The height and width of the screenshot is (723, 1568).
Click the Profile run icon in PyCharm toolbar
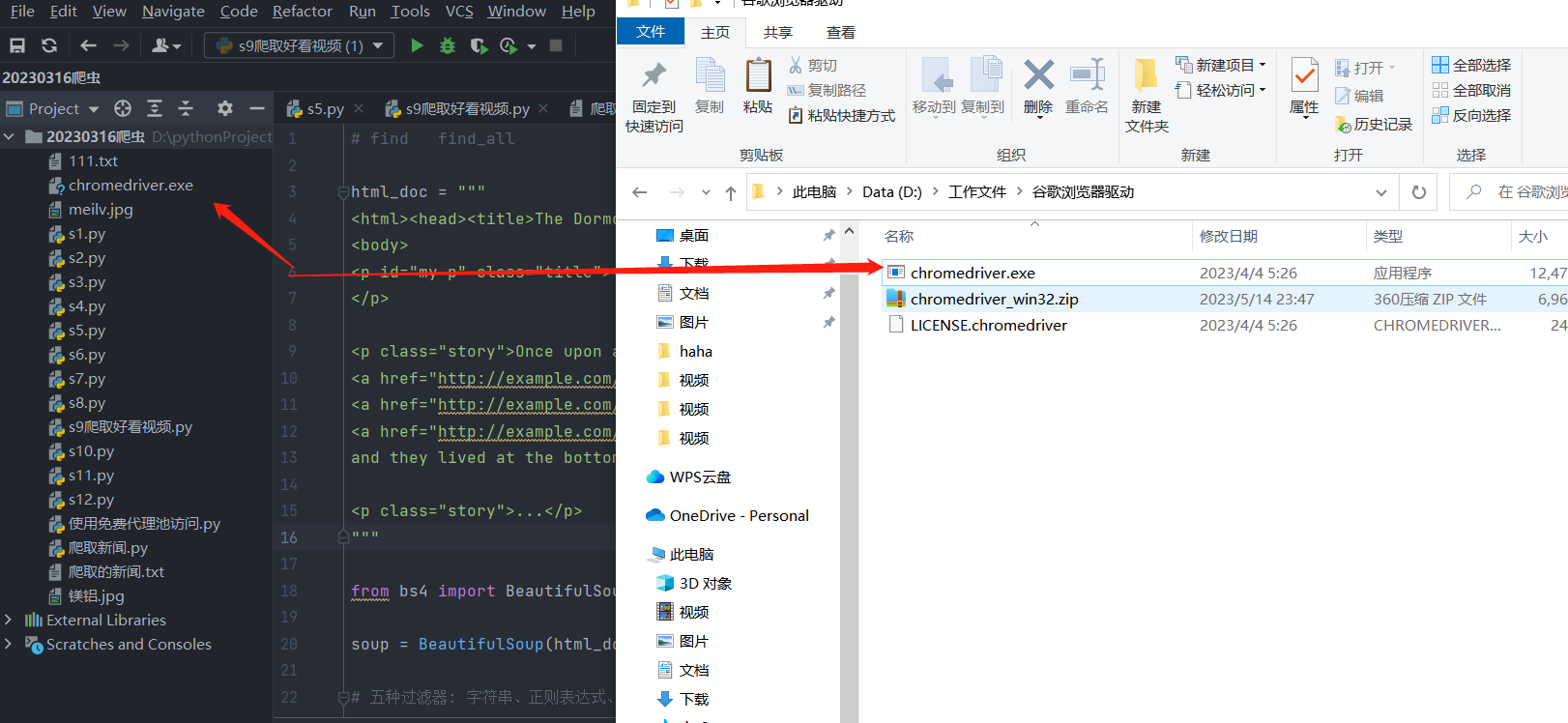(x=508, y=45)
